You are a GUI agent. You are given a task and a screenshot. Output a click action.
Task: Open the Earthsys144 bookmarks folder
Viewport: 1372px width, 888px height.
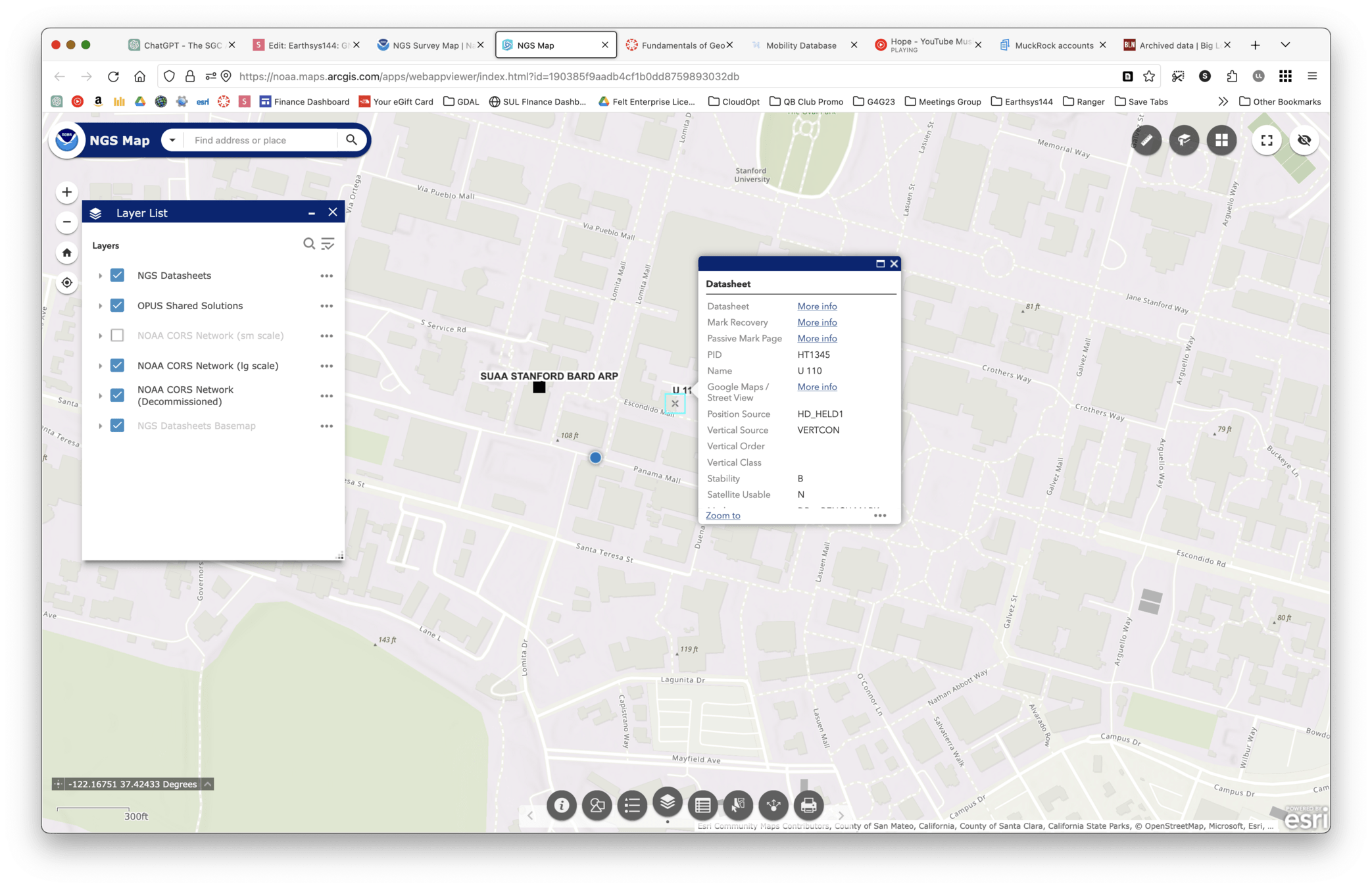tap(1021, 101)
